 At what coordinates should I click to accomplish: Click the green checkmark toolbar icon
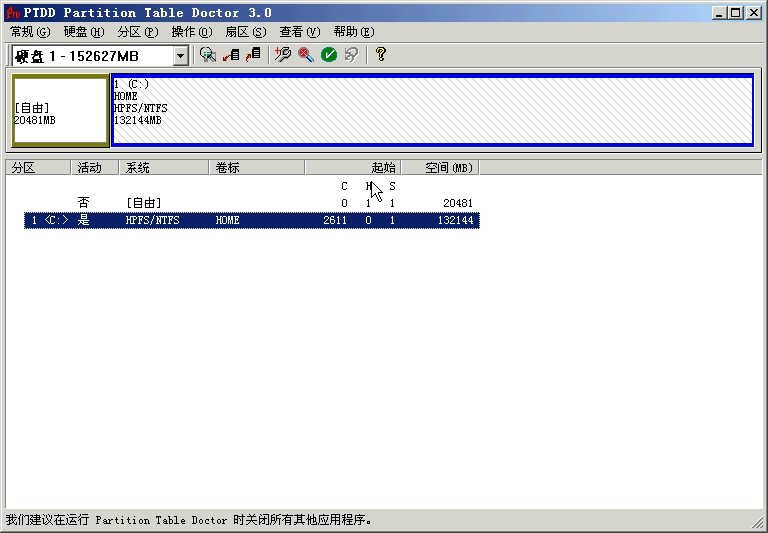click(328, 55)
